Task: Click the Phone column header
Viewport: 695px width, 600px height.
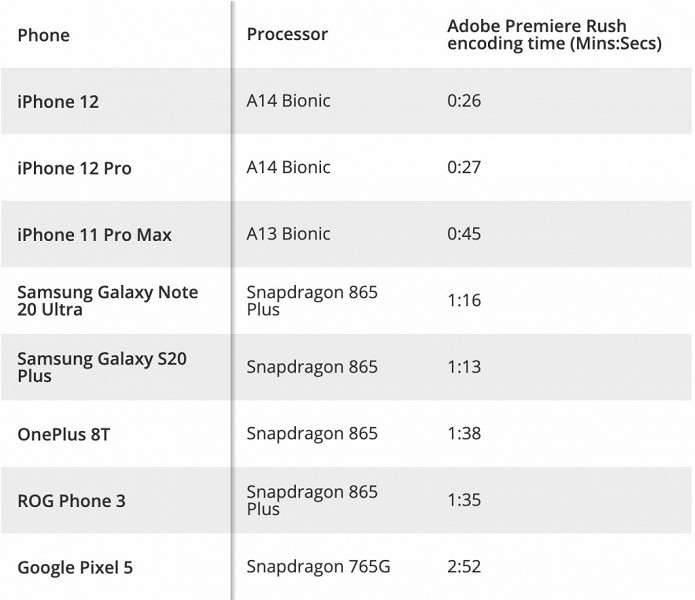Action: pyautogui.click(x=43, y=35)
